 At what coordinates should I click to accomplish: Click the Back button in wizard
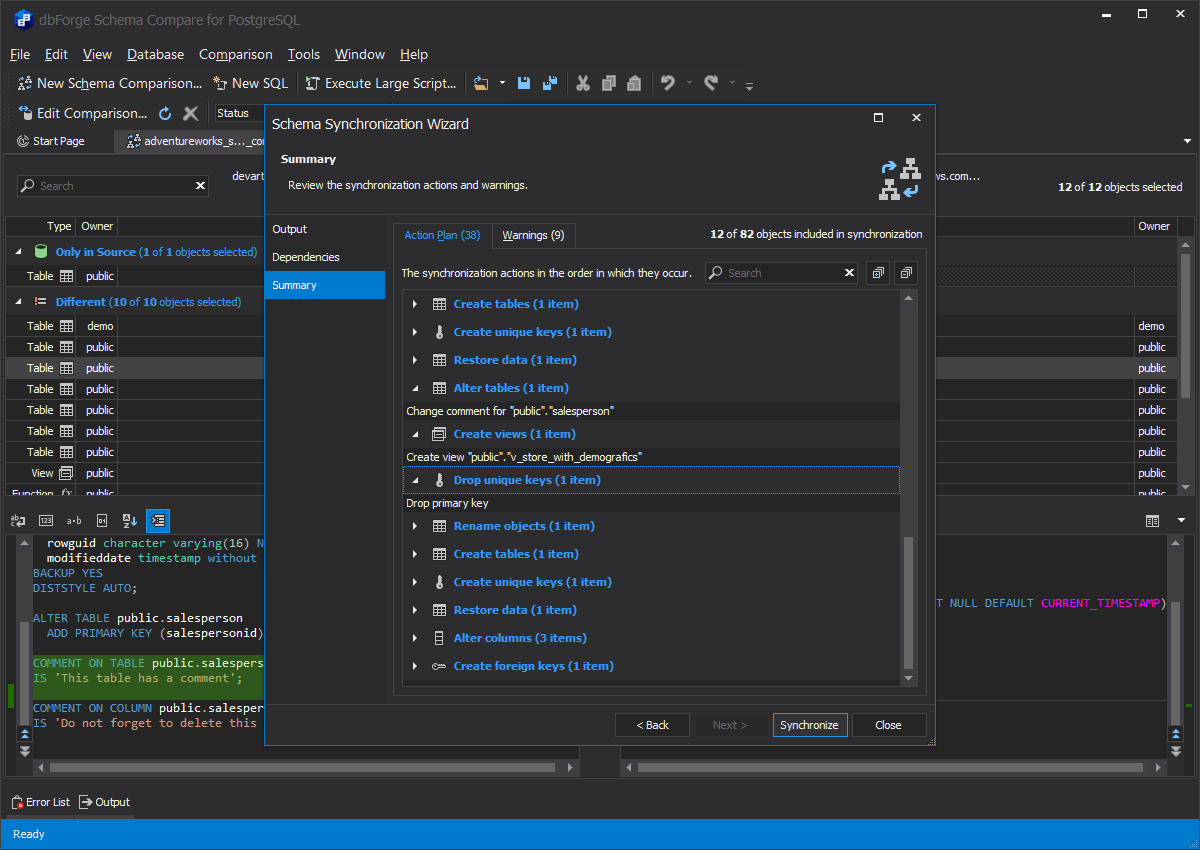tap(652, 725)
